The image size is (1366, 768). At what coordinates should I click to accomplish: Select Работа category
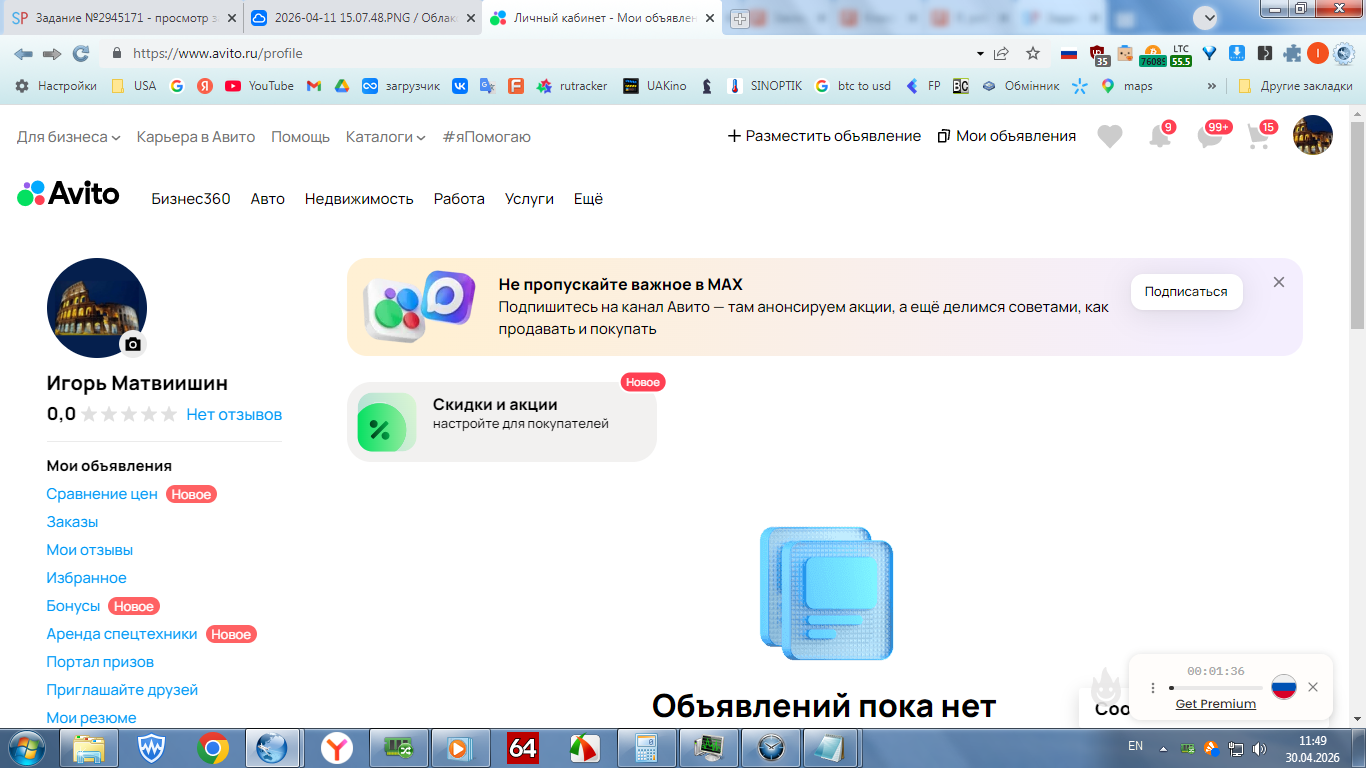tap(459, 199)
